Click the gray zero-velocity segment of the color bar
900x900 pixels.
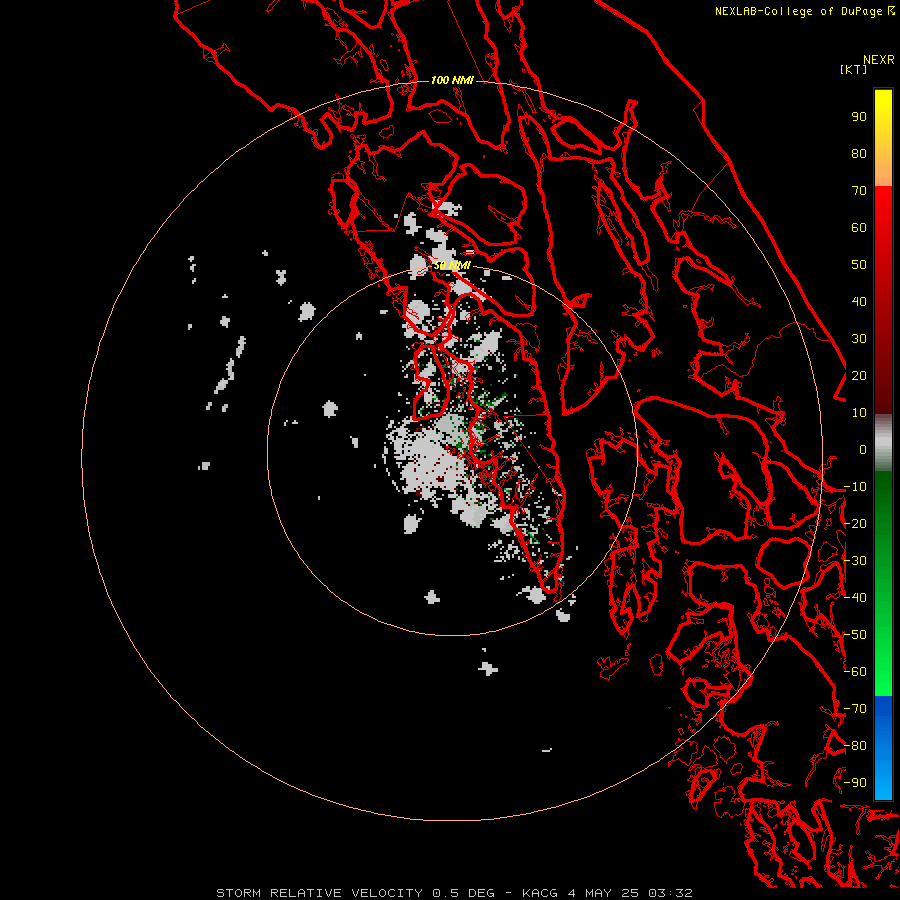(x=883, y=443)
